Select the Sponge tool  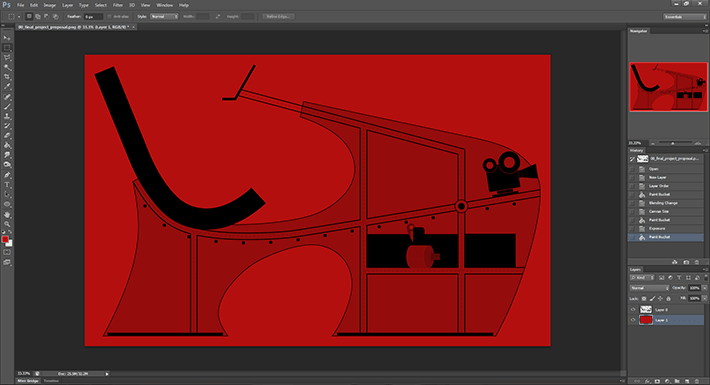[x=7, y=165]
